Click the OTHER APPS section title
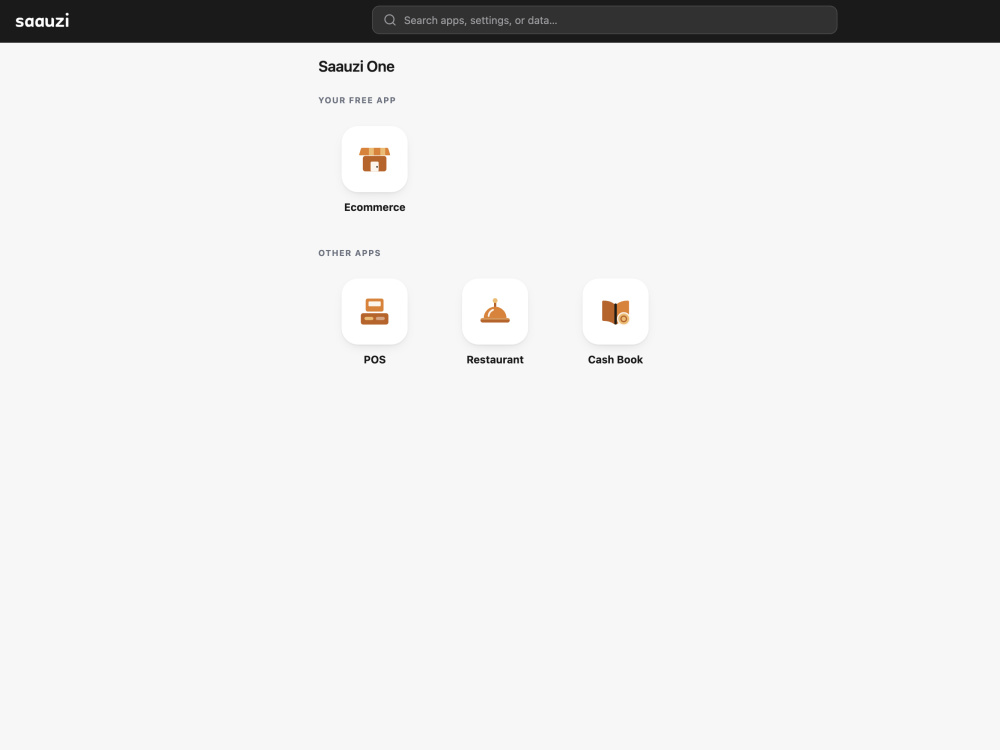1000x750 pixels. pyautogui.click(x=349, y=253)
